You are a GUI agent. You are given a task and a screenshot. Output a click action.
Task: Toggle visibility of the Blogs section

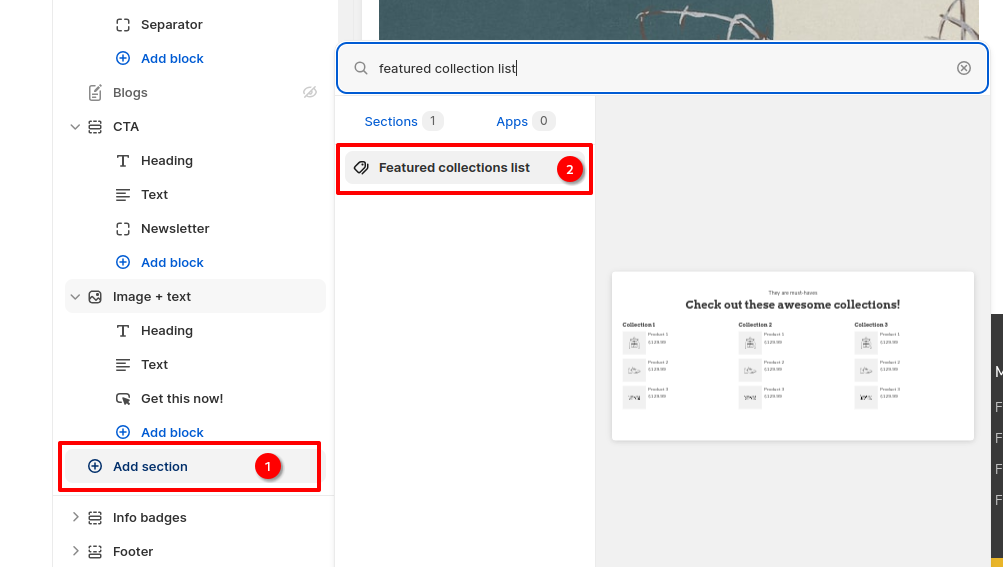[x=310, y=93]
